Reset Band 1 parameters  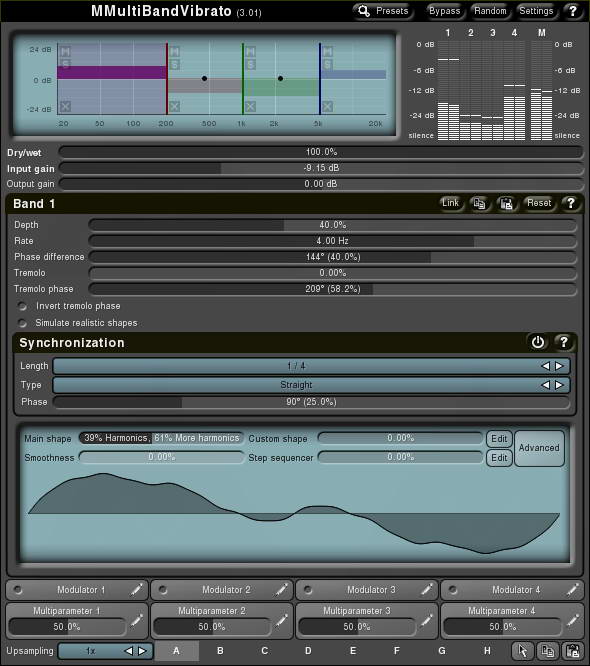pos(539,203)
